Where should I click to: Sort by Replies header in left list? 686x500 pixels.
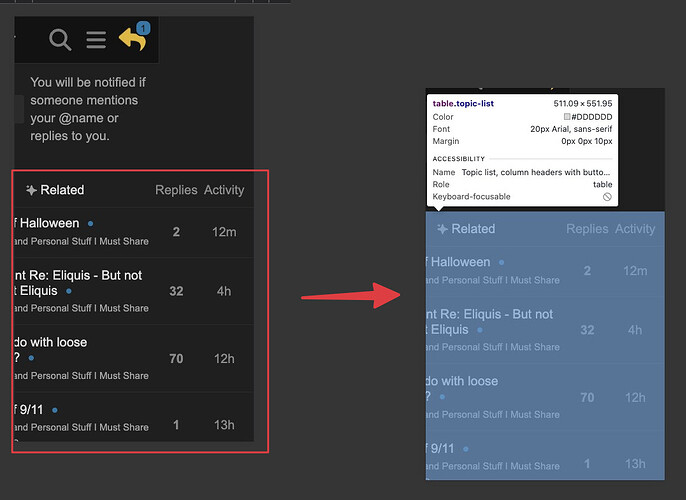point(176,190)
